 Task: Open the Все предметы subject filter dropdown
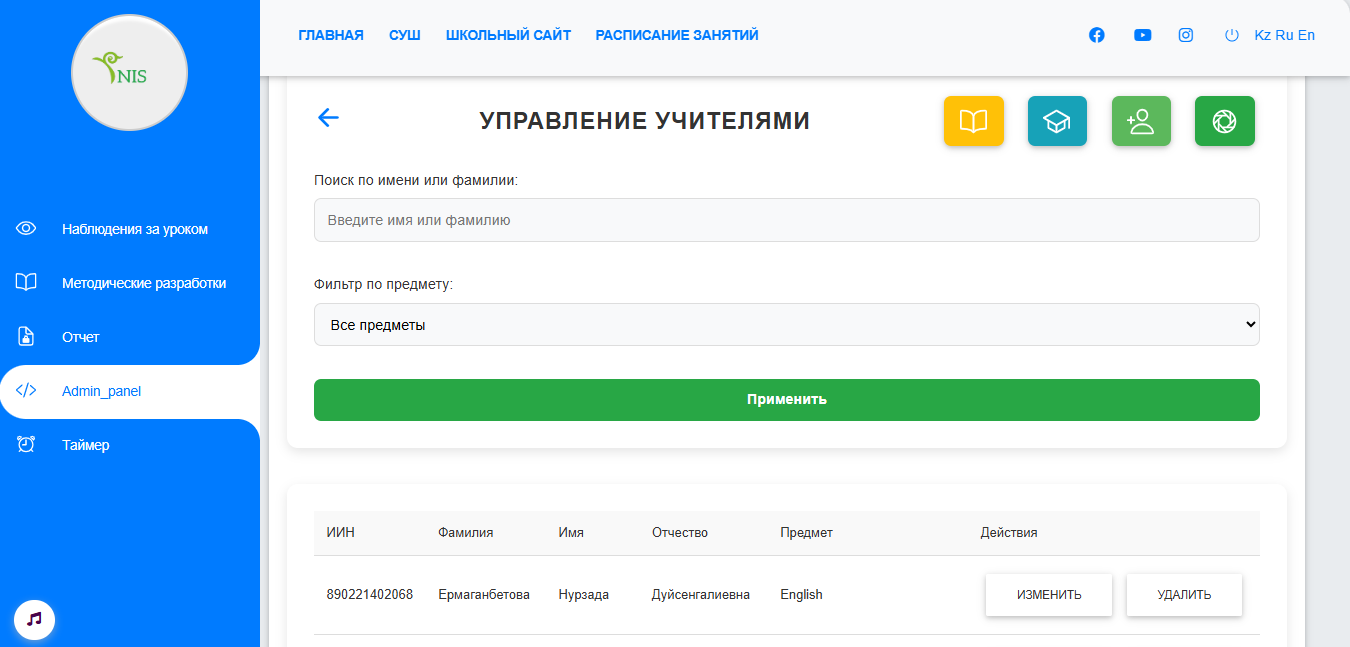786,324
